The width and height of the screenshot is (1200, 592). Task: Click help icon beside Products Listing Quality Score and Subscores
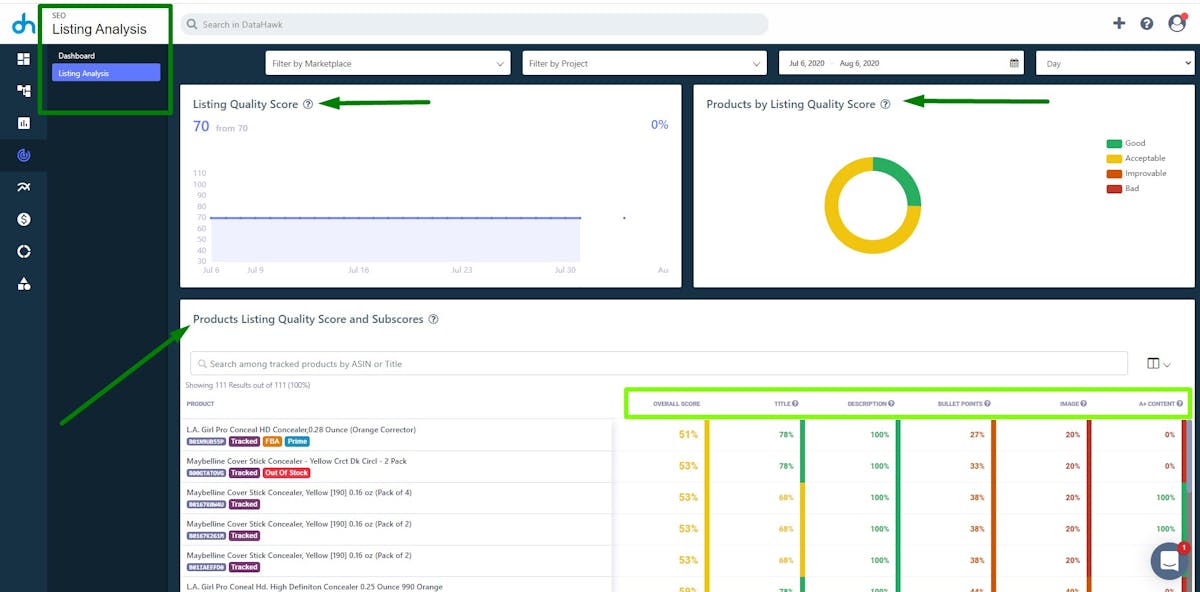click(433, 320)
